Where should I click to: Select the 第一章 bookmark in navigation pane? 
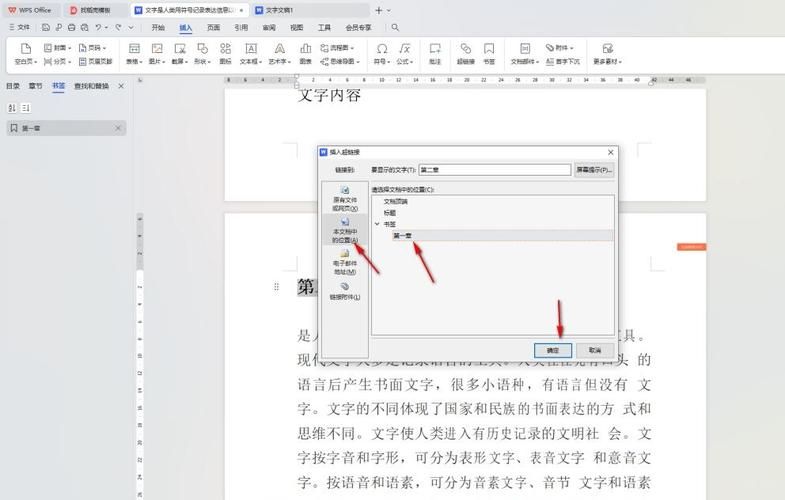[x=66, y=128]
